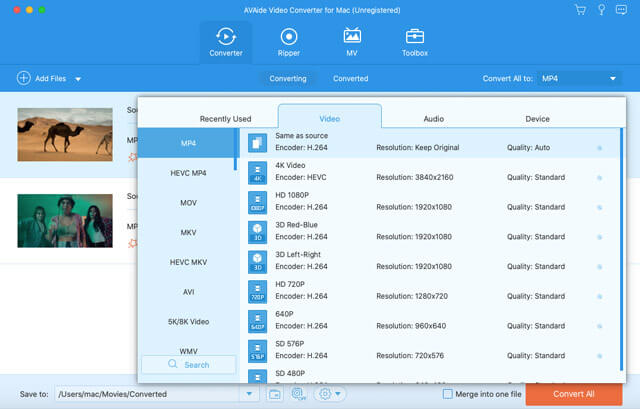Screen dimensions: 640x409
Task: Expand the Save to path dropdown
Action: 249,394
